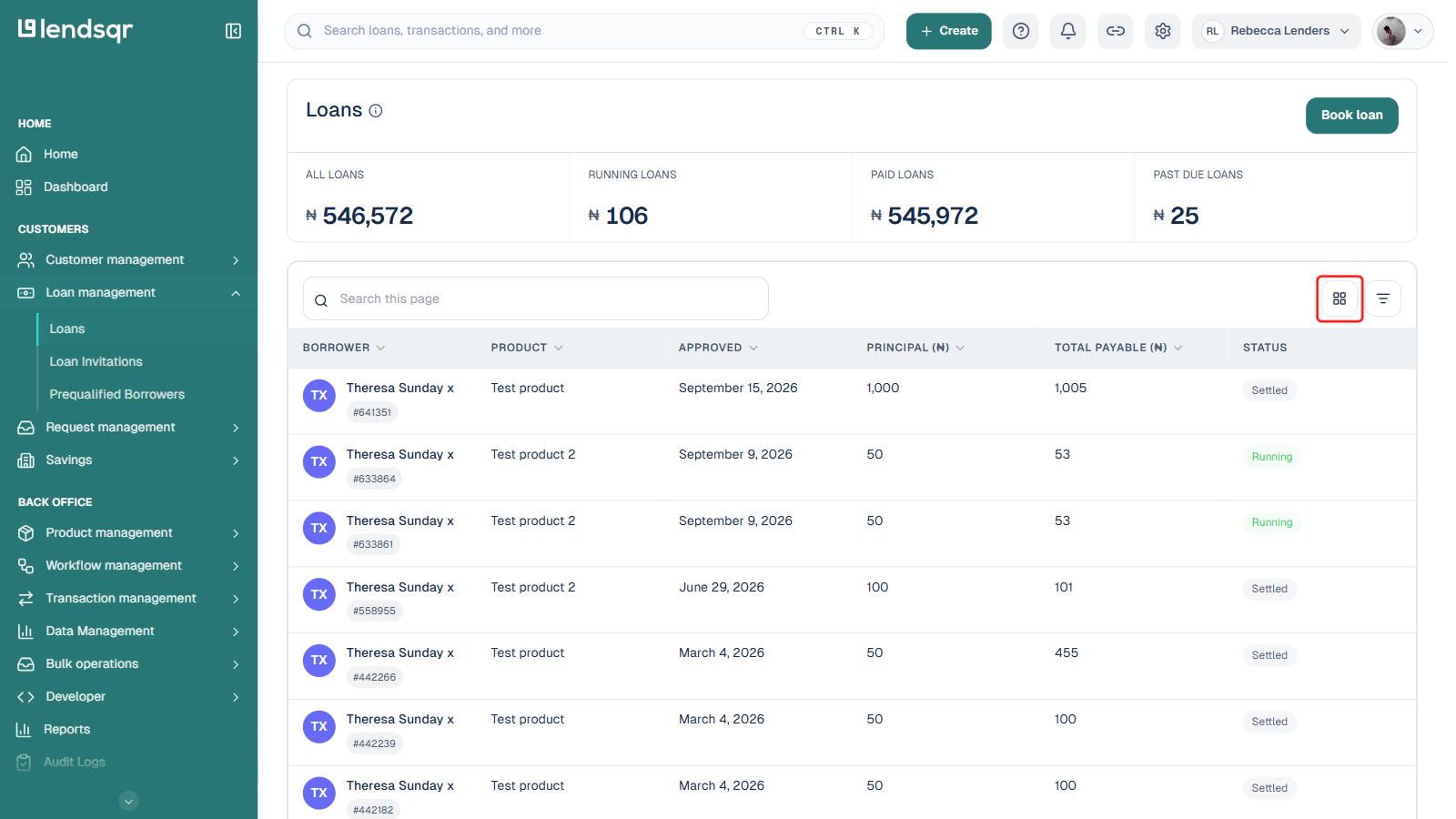Click TX avatar for loan #641351
This screenshot has width=1456, height=819.
coord(319,396)
